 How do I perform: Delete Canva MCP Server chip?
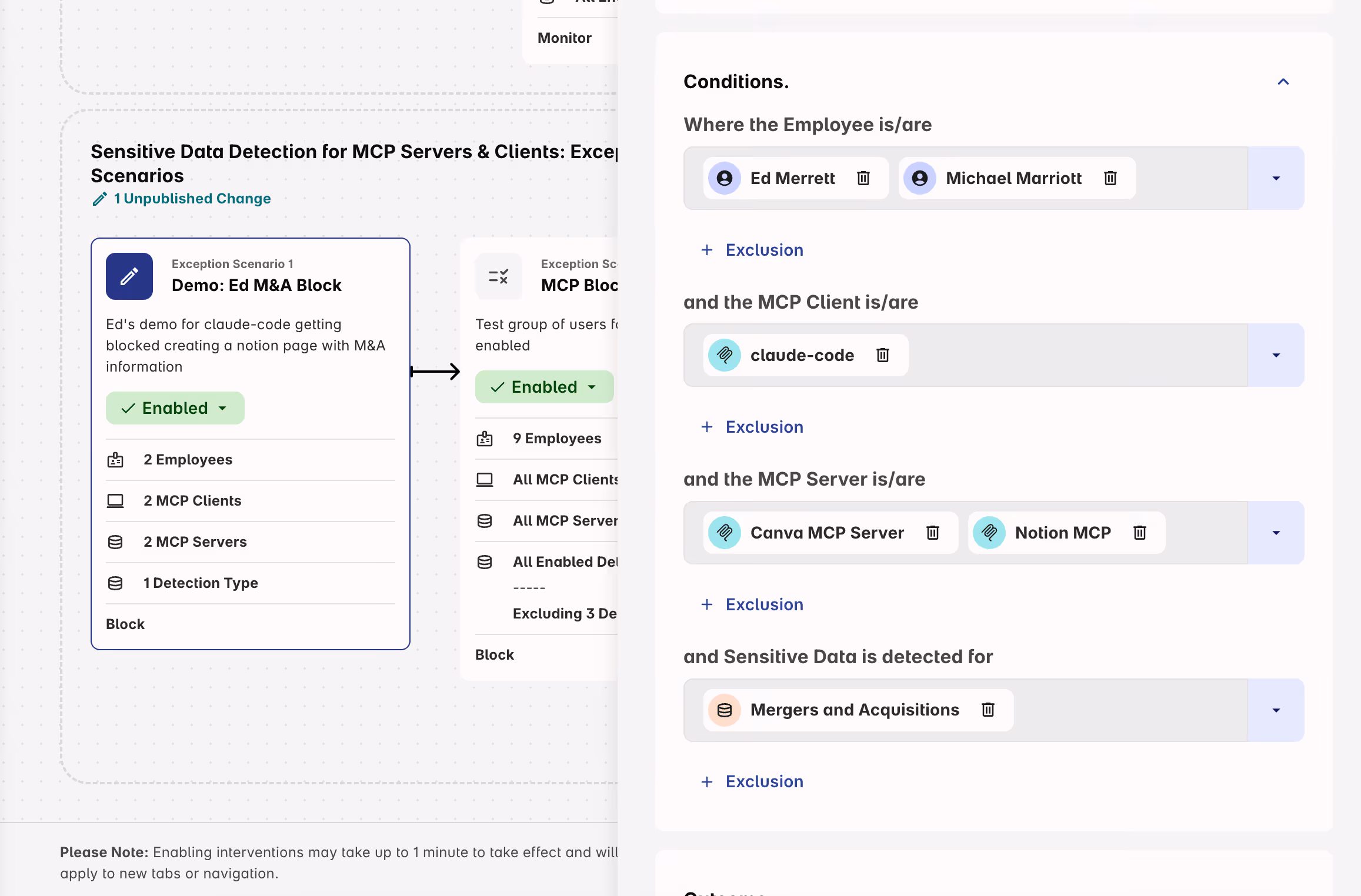click(932, 533)
